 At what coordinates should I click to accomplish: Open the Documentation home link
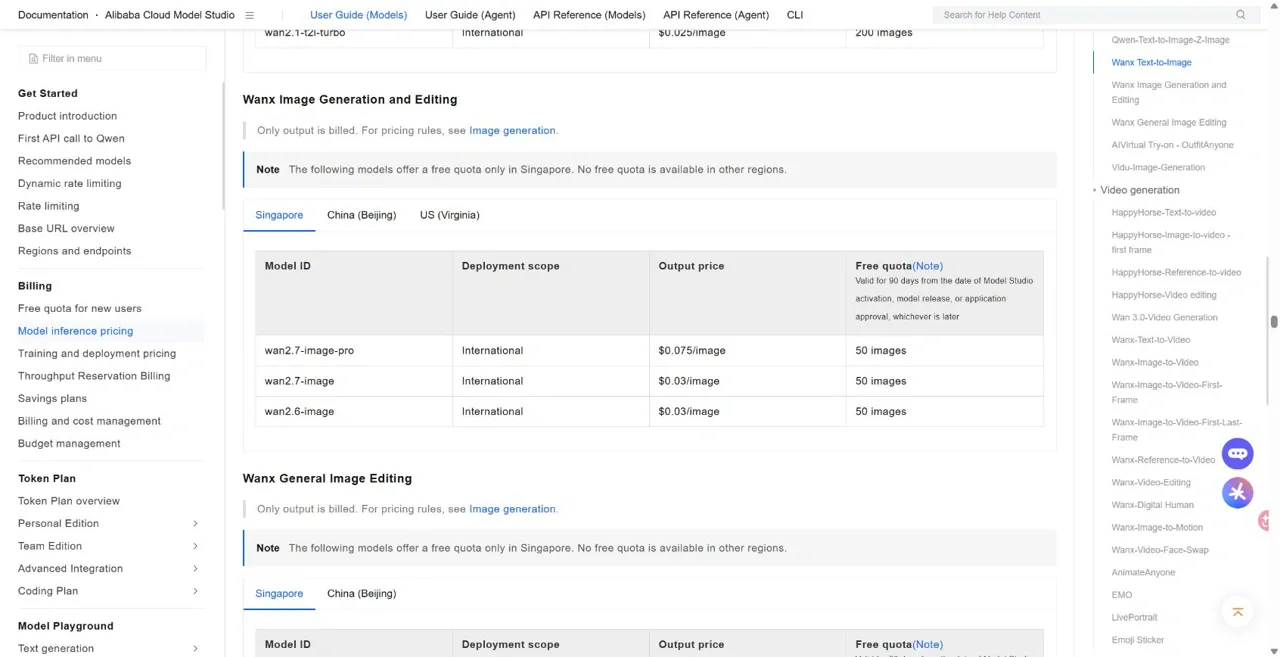pos(53,15)
